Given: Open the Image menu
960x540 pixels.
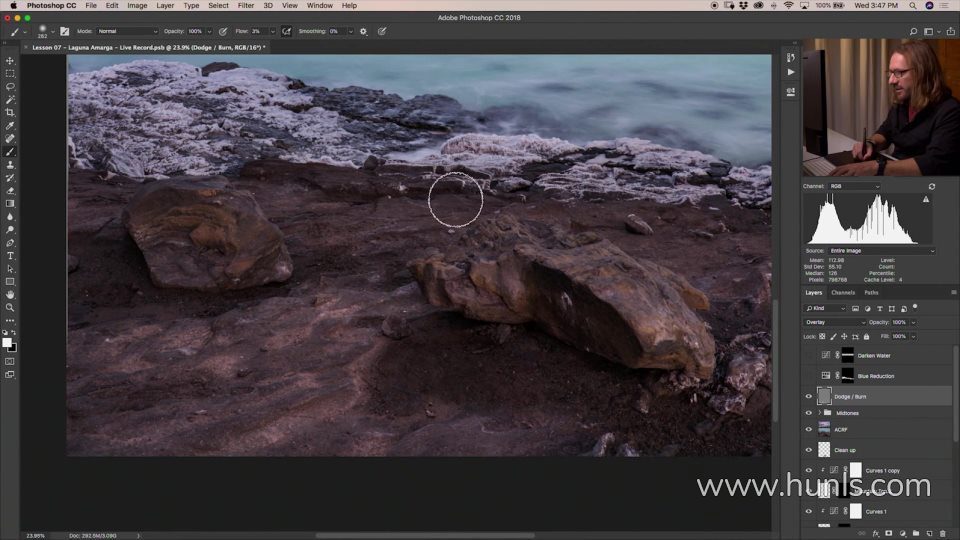Looking at the screenshot, I should [137, 6].
